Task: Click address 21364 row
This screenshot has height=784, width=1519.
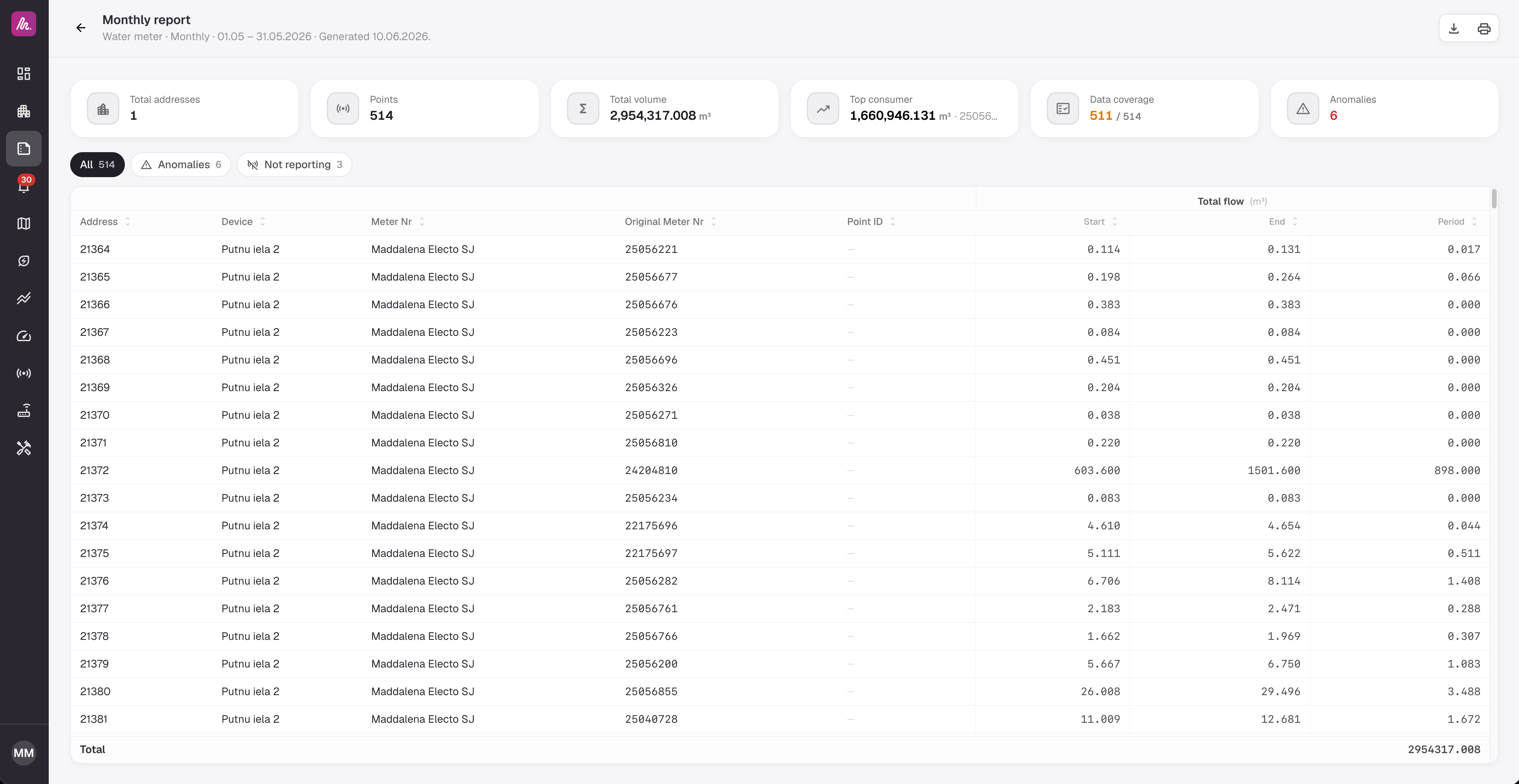Action: [x=780, y=249]
